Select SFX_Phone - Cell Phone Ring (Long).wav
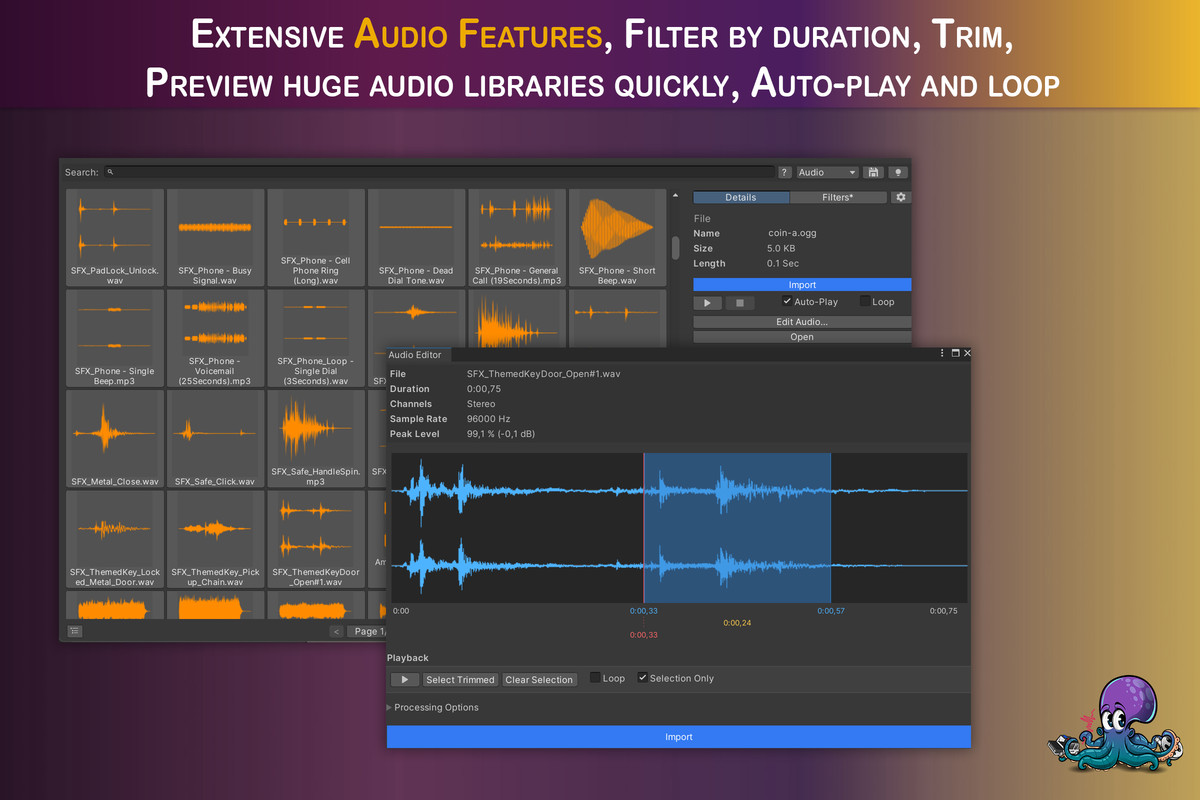This screenshot has width=1200, height=800. click(x=316, y=238)
